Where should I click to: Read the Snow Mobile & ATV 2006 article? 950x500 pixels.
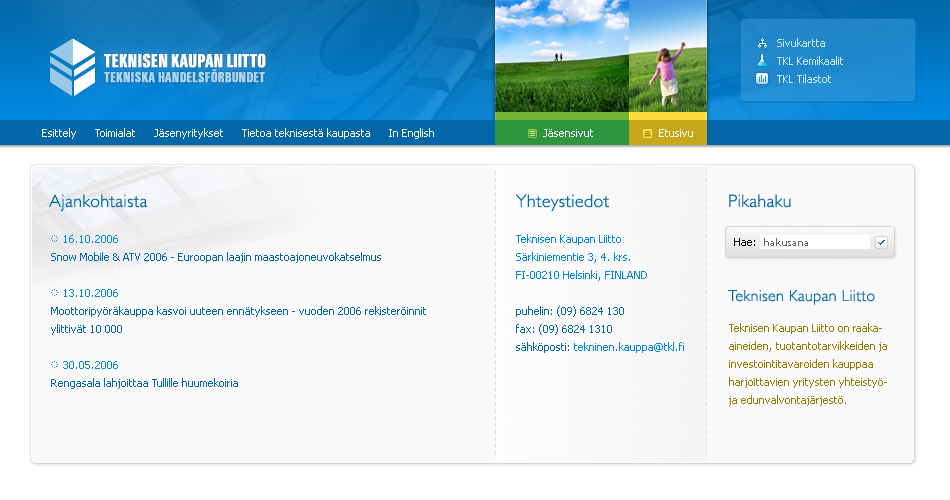tap(216, 257)
